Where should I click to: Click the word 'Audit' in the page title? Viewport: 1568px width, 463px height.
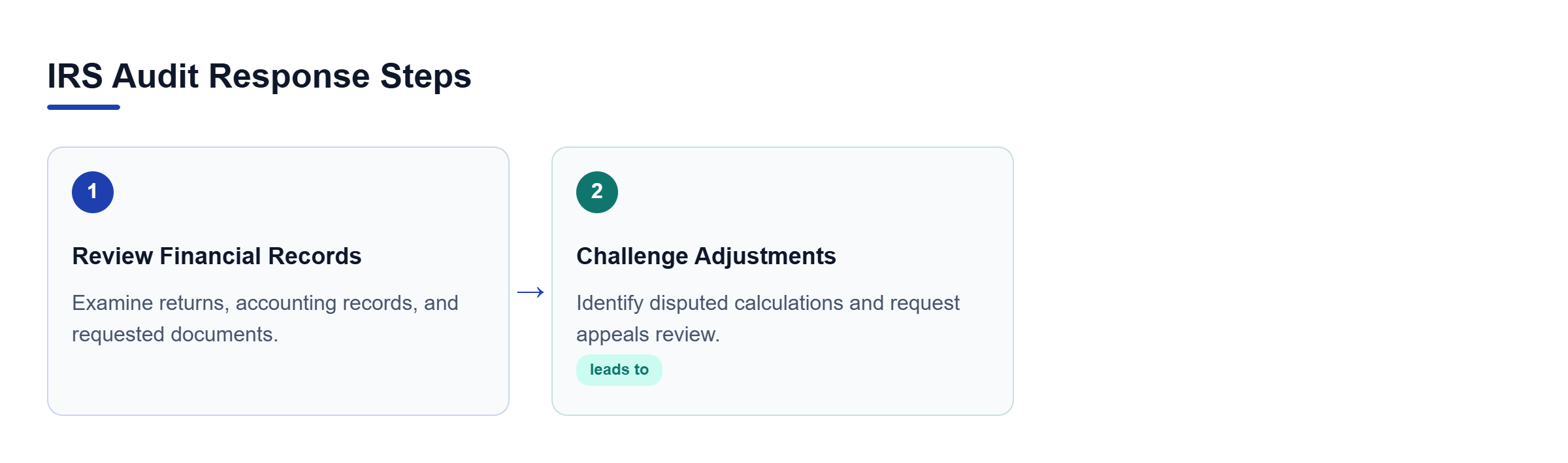155,76
